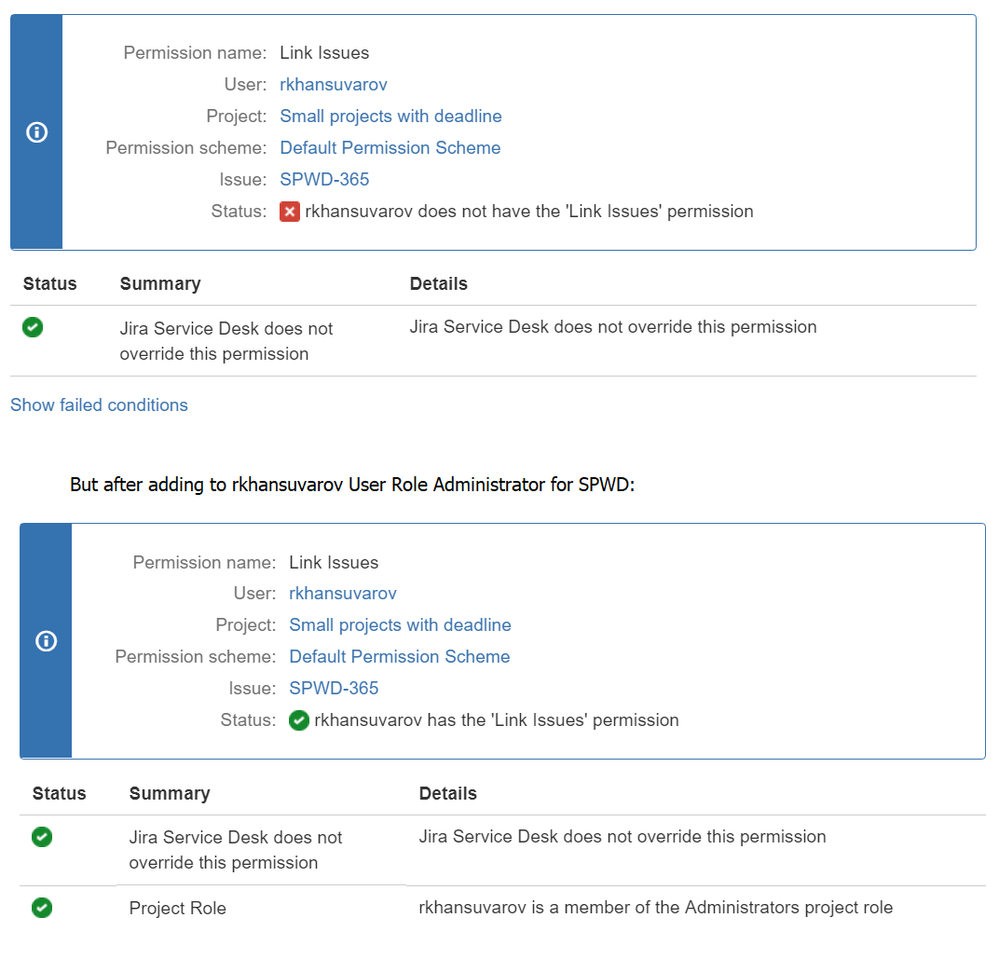Click the red X status icon for Link Issues
Image resolution: width=999 pixels, height=973 pixels.
click(x=290, y=212)
